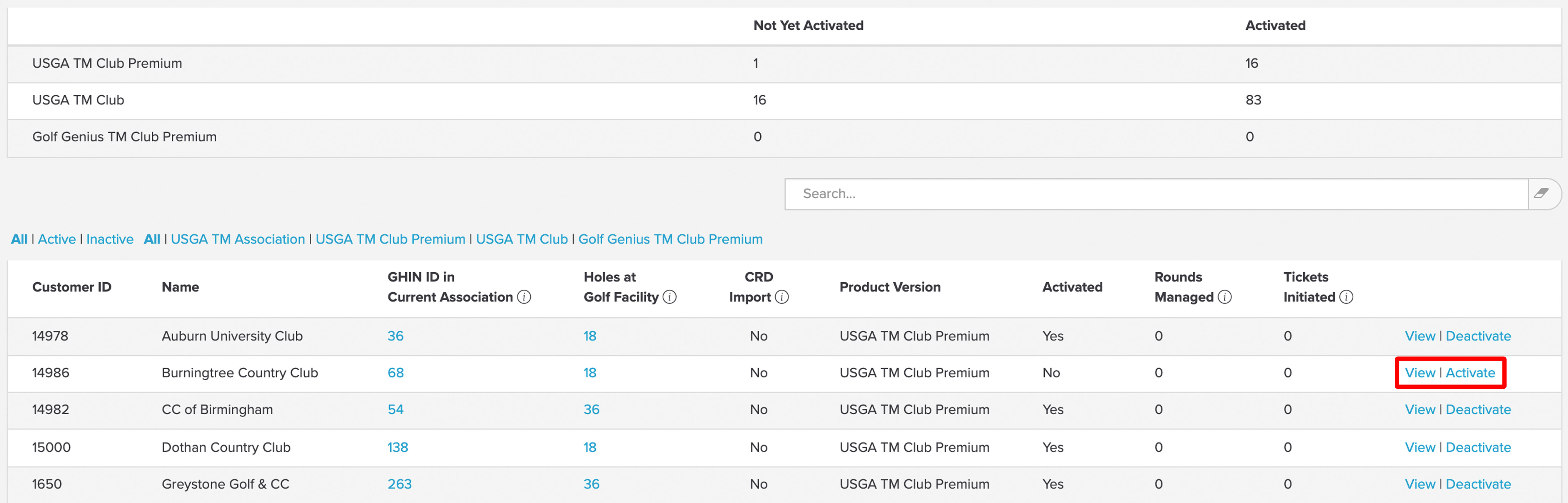Image resolution: width=1568 pixels, height=503 pixels.
Task: Open GHIN ID 54 for CC of Birmingham
Action: tap(396, 410)
